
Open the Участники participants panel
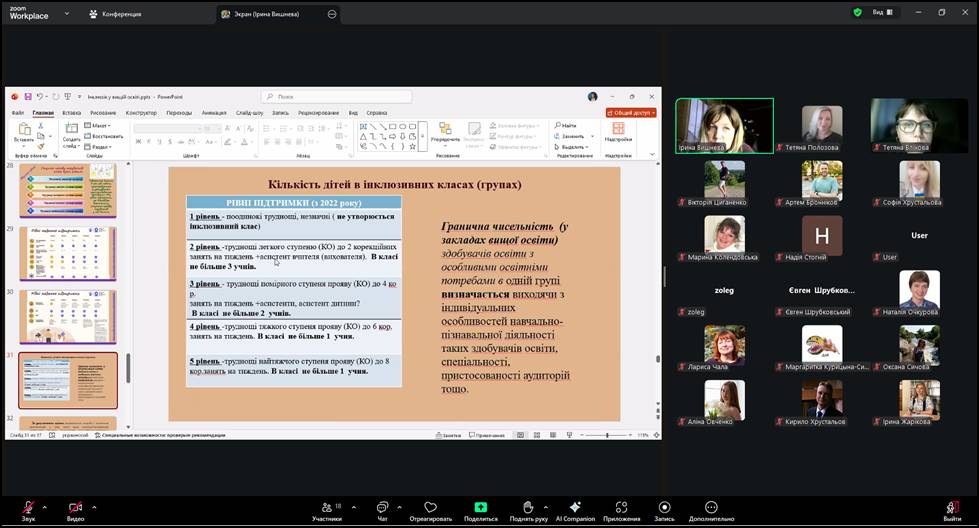[x=326, y=508]
